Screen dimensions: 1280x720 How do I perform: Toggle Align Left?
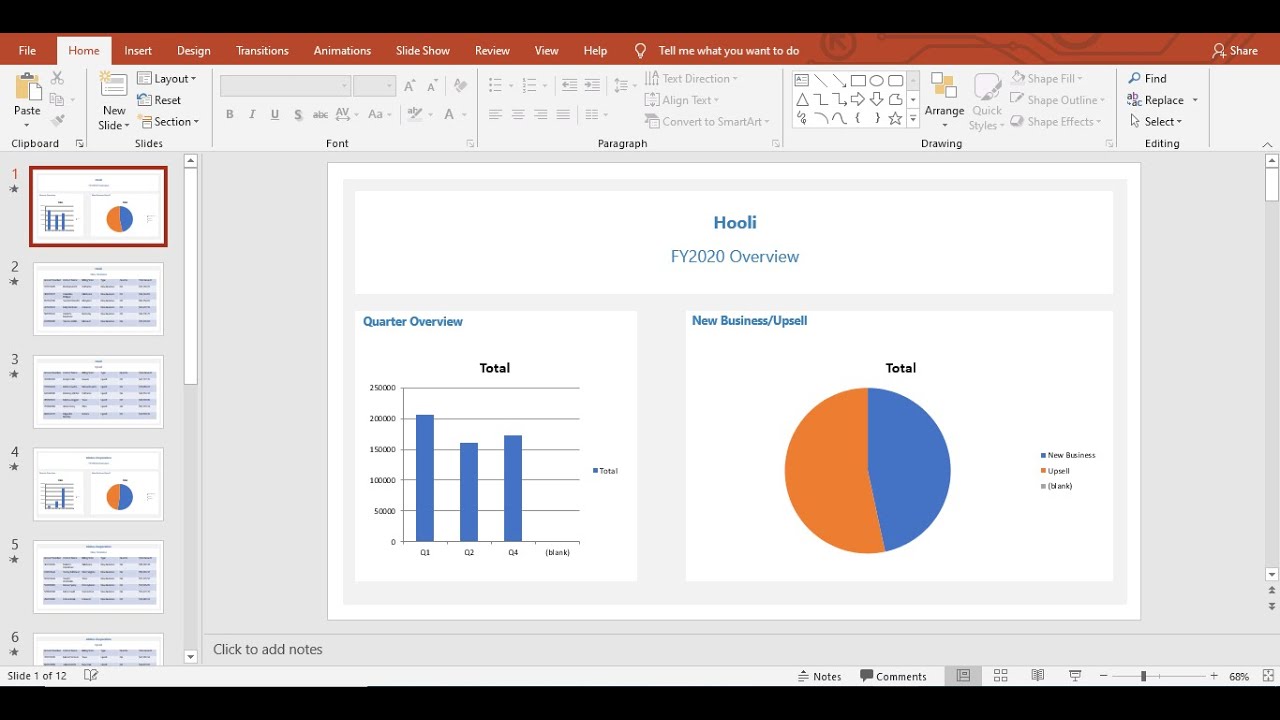[x=495, y=115]
